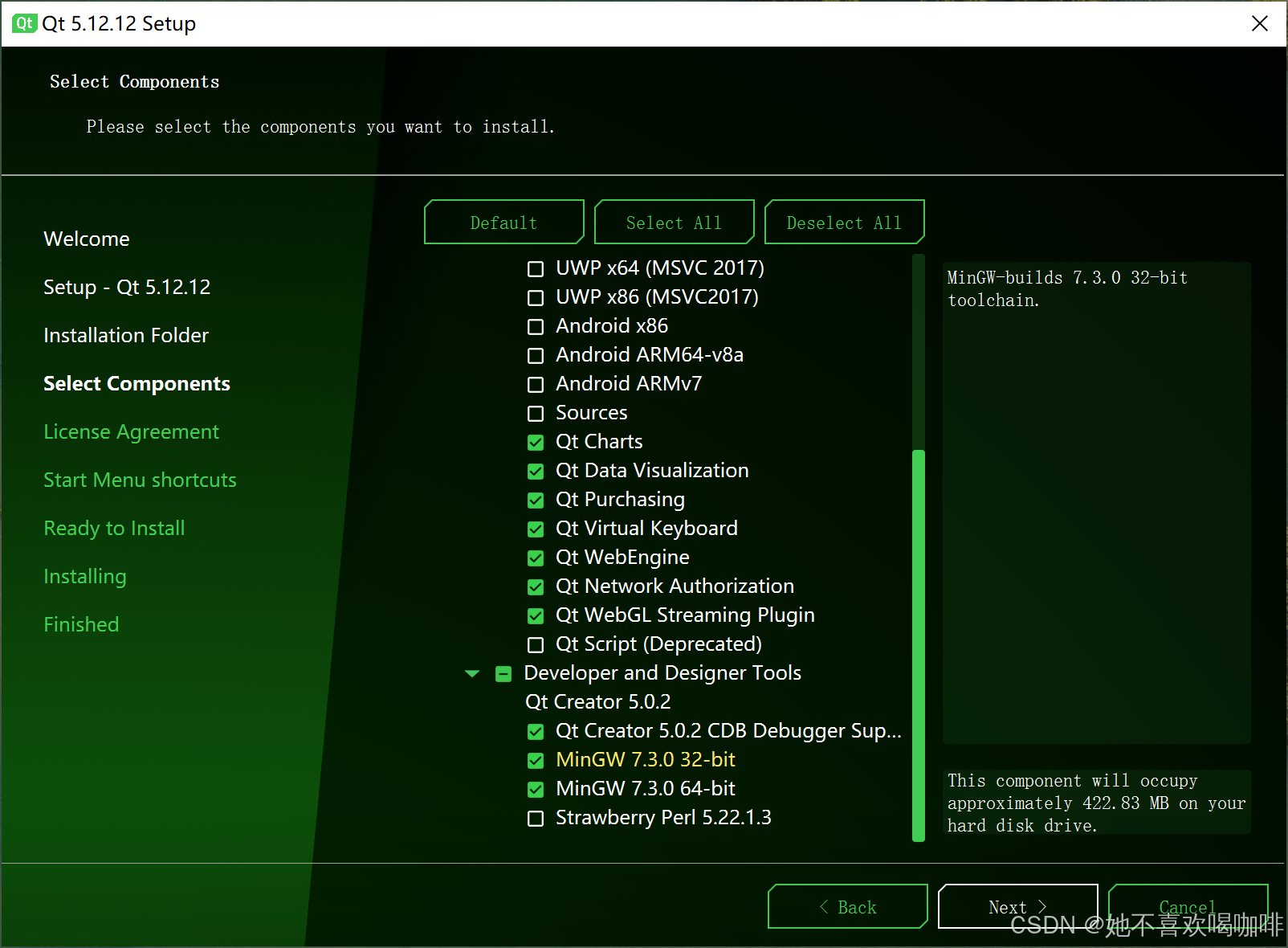Uncheck Qt Creator 5.0.2 CDB Debugger Support checkbox

click(x=536, y=731)
